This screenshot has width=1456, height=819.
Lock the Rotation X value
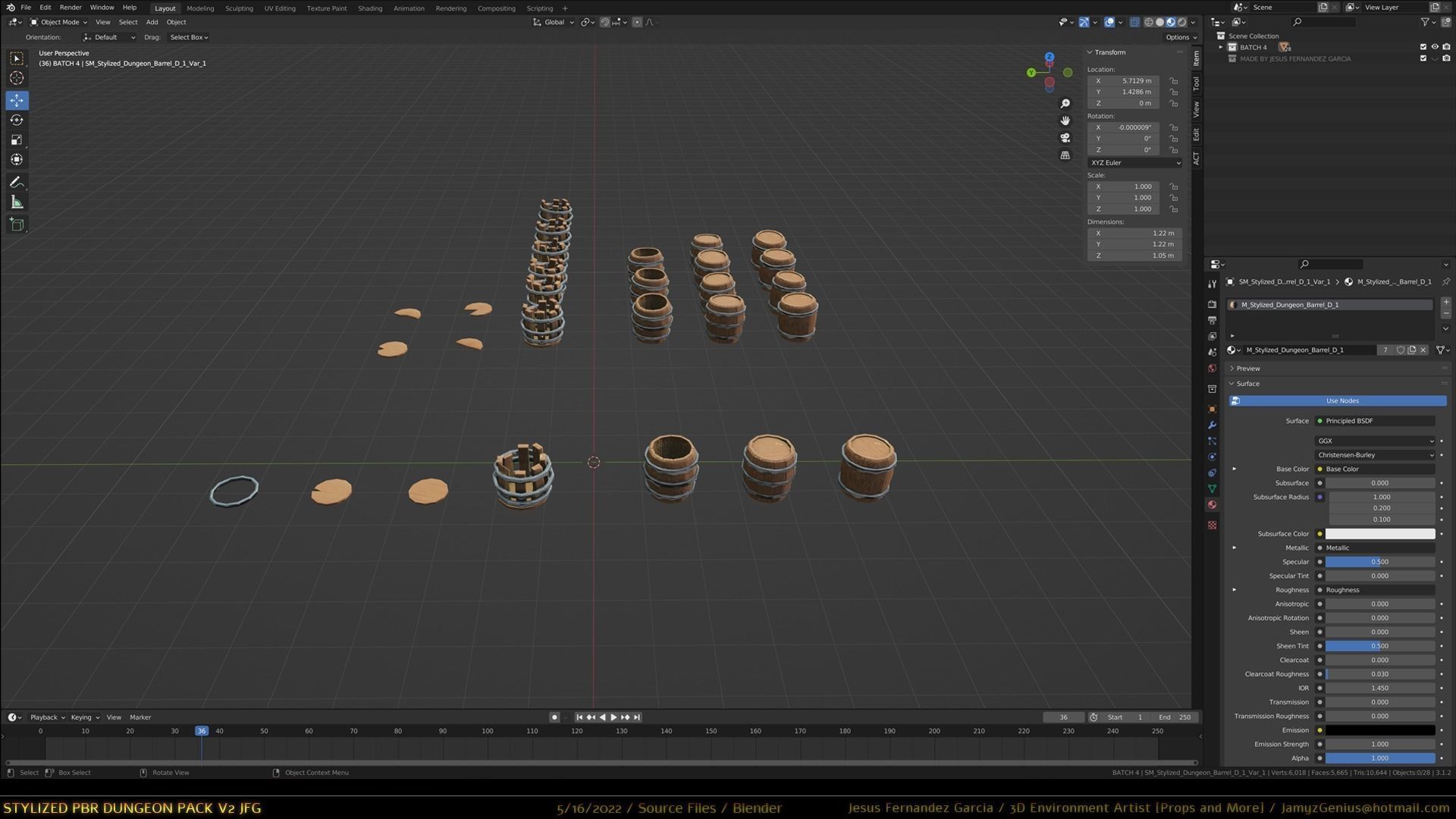[x=1173, y=127]
